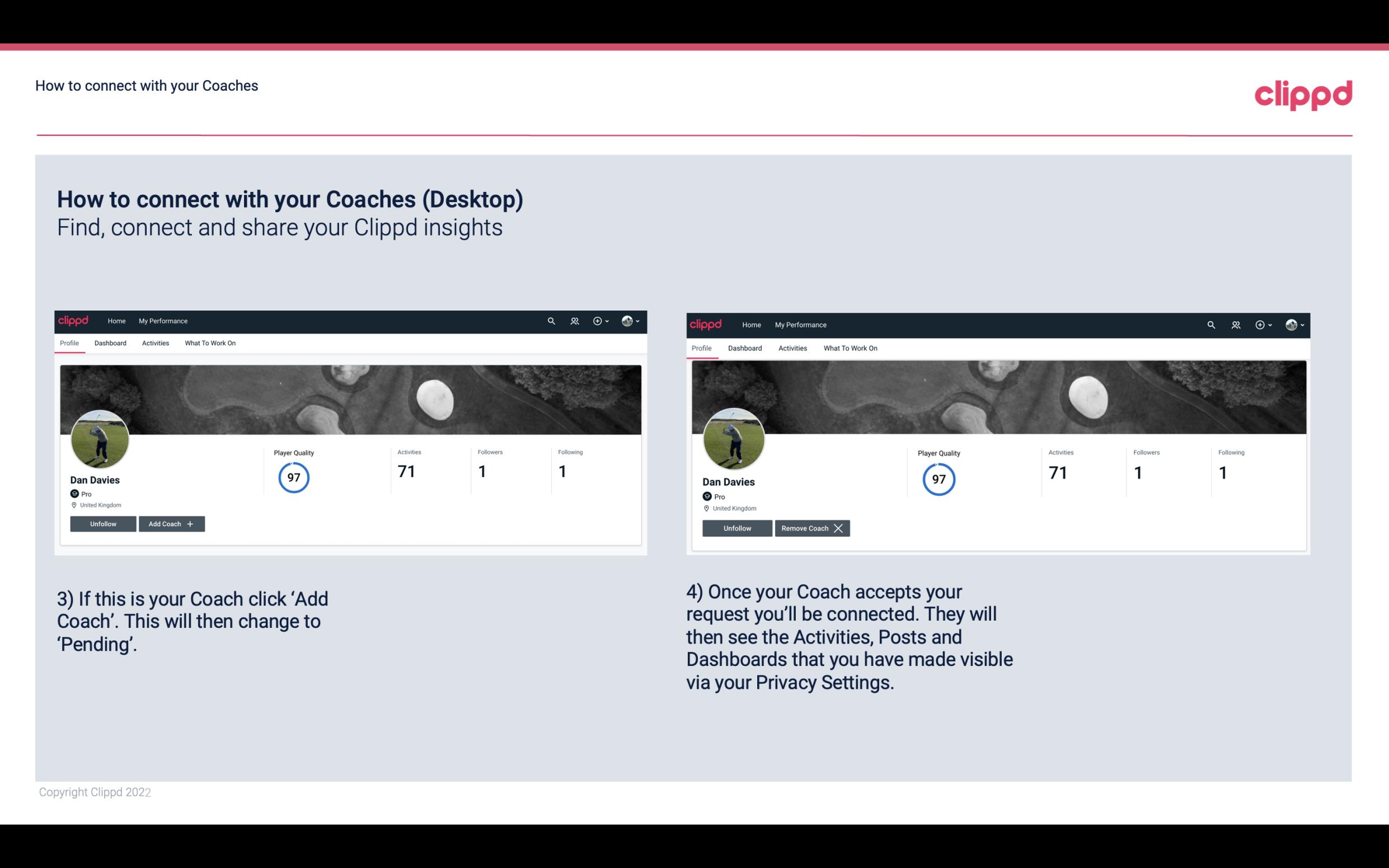This screenshot has width=1389, height=868.
Task: Click the search icon in left screenshot
Action: pos(552,320)
